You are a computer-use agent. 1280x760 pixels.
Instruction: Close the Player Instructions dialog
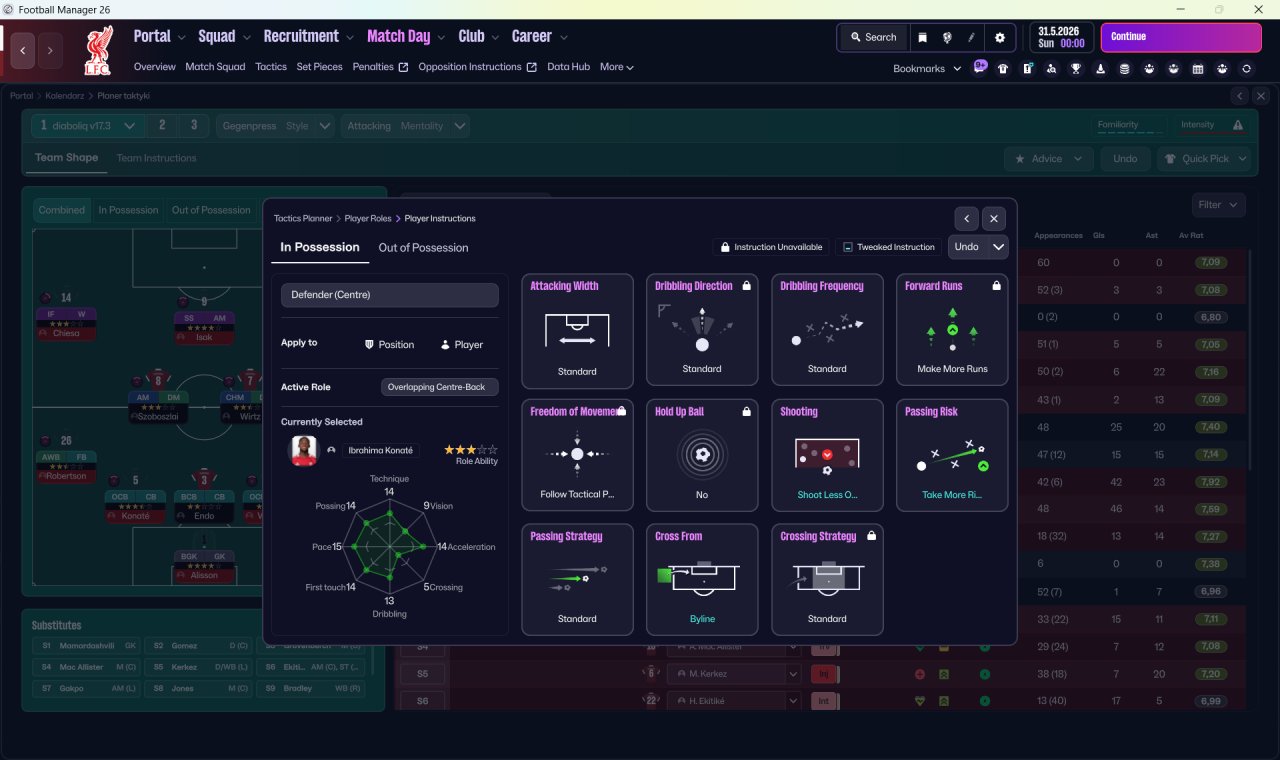(x=993, y=218)
